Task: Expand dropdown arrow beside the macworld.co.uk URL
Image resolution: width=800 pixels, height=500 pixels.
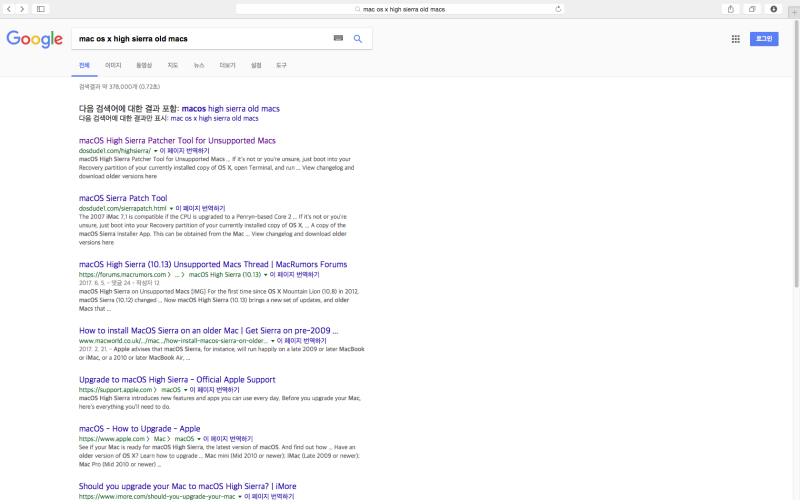Action: (x=272, y=341)
